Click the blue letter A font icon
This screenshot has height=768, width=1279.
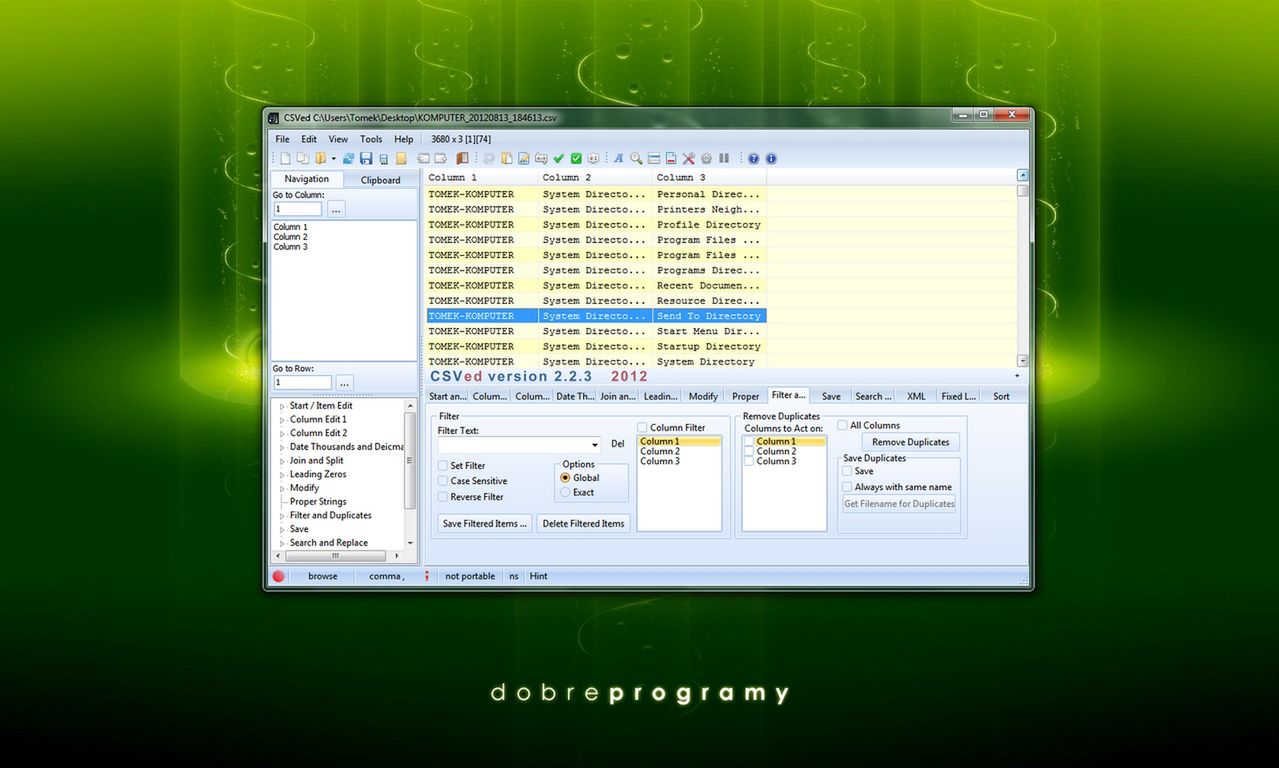pos(618,158)
